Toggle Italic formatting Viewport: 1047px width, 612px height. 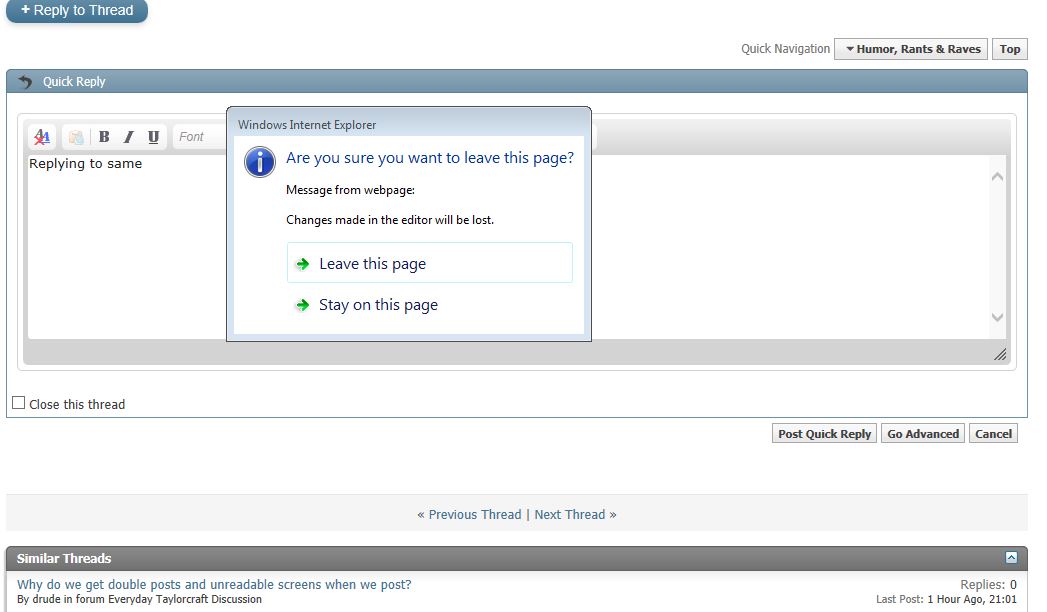(x=128, y=137)
